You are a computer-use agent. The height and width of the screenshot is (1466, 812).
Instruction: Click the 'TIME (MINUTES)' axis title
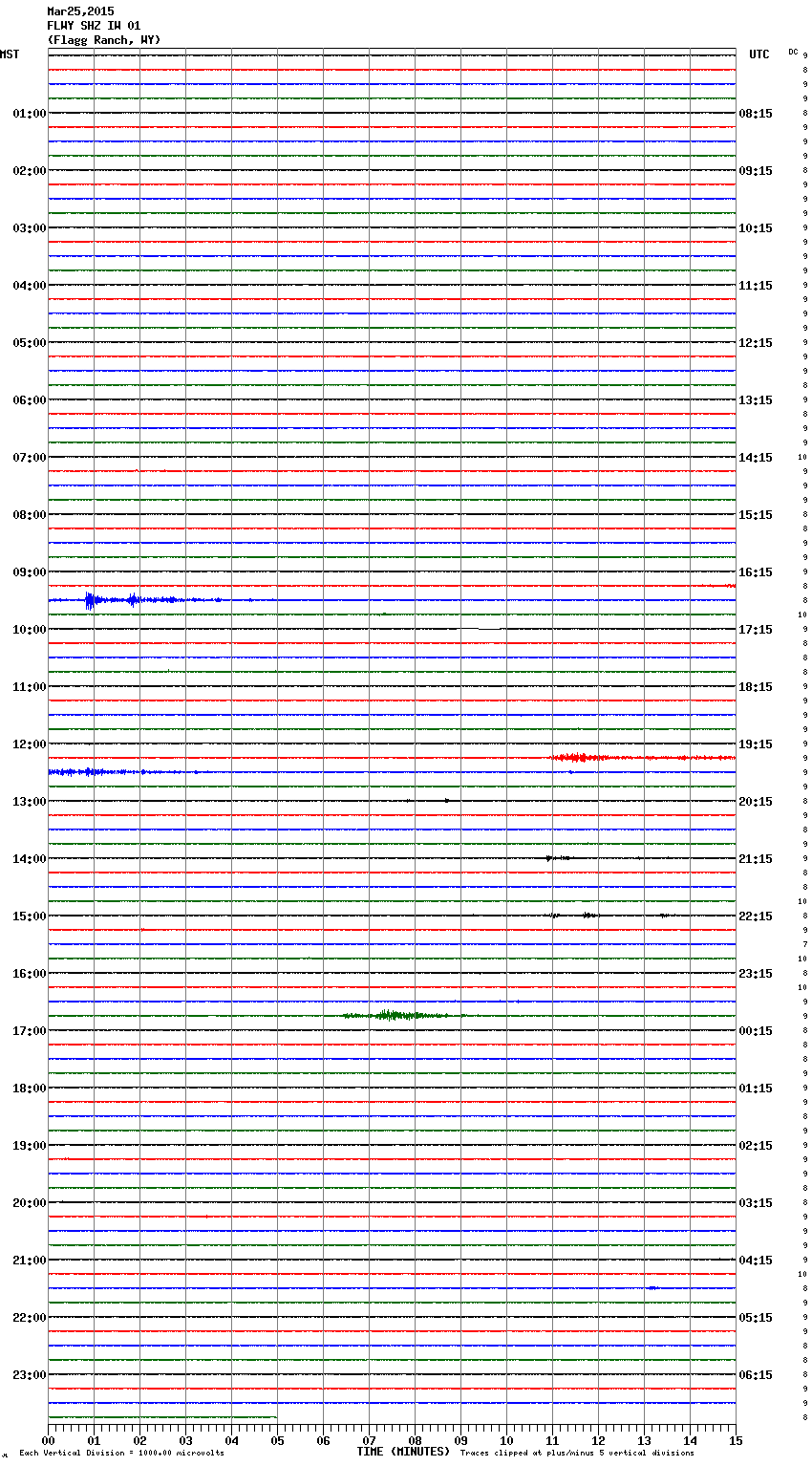[403, 1452]
